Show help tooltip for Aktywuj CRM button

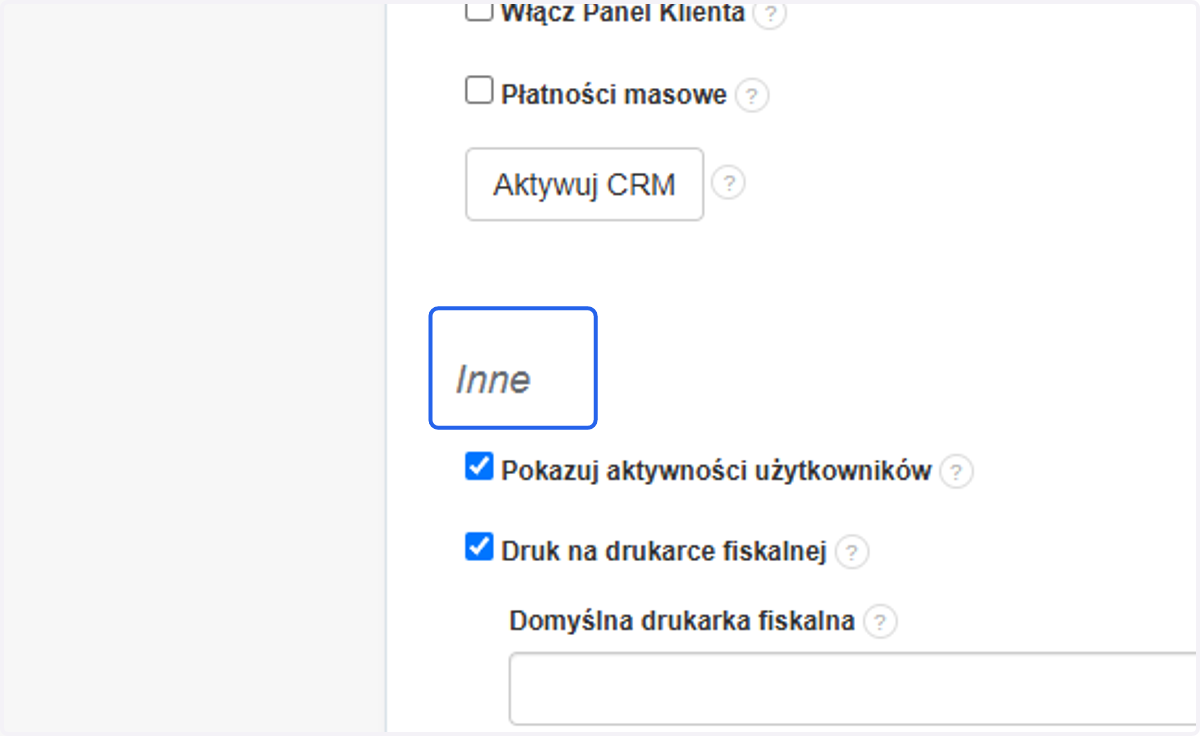tap(728, 184)
